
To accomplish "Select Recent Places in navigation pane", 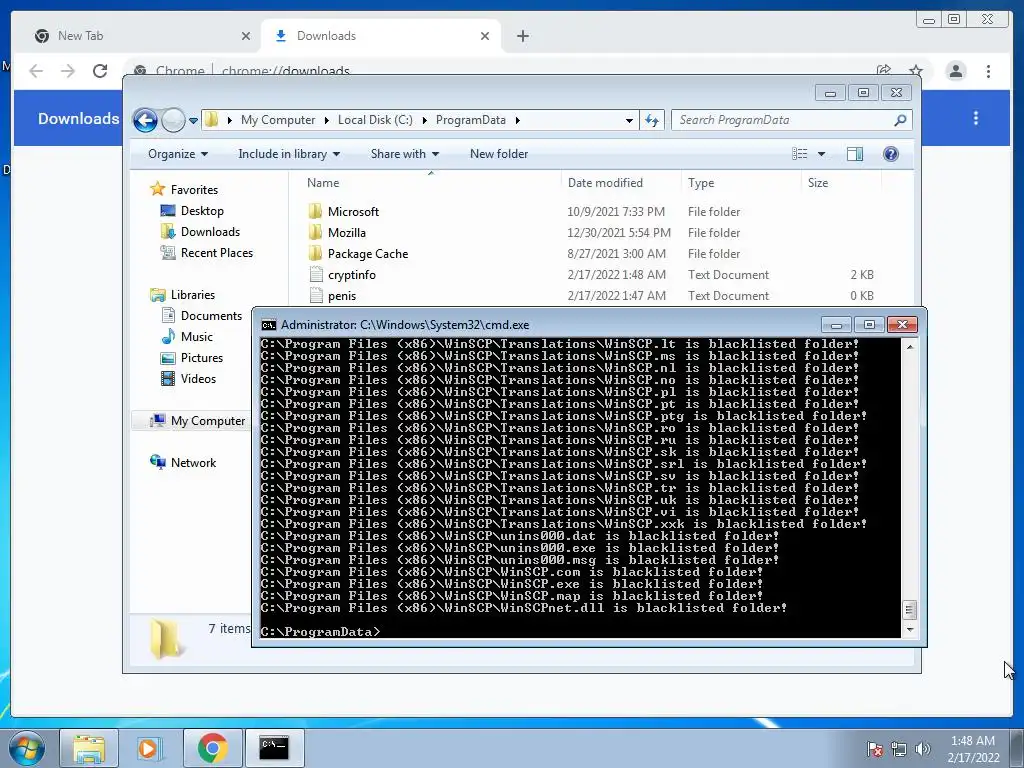I will (x=216, y=253).
